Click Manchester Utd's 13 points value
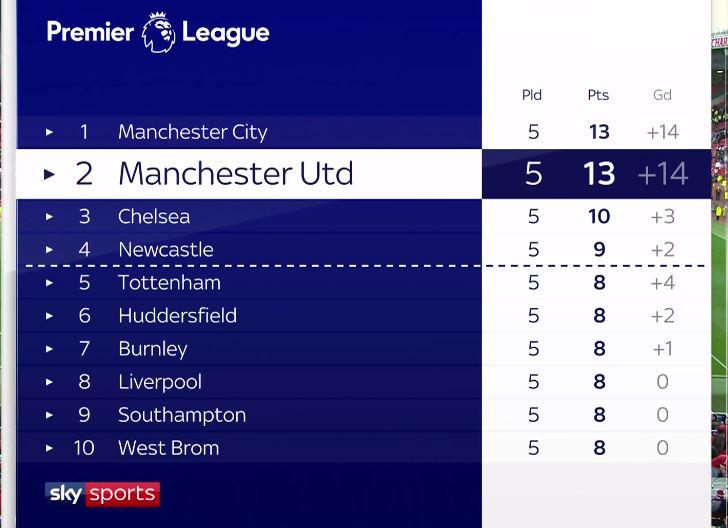 click(x=599, y=174)
